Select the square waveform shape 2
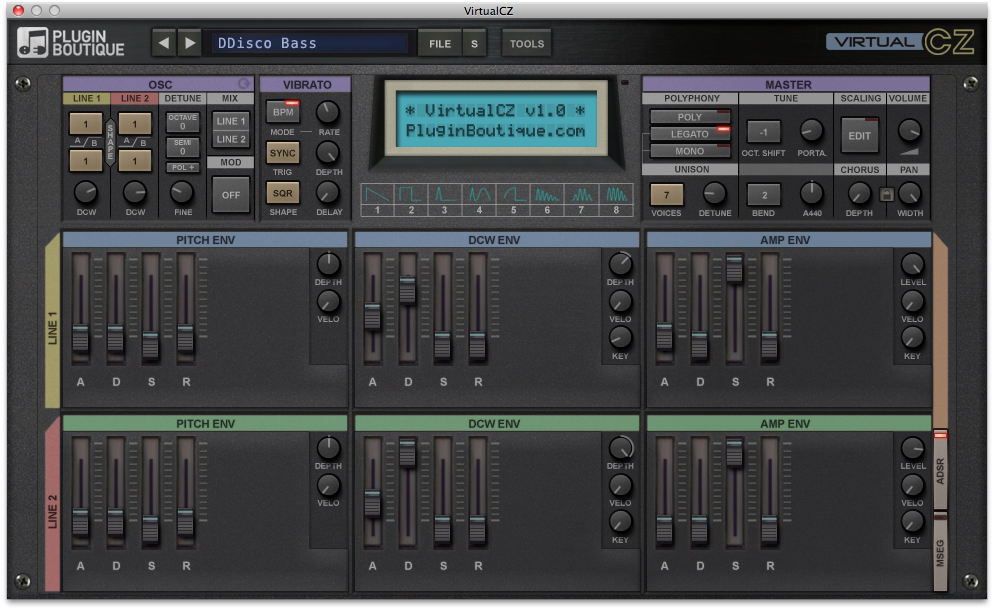Image resolution: width=994 pixels, height=610 pixels. pos(411,193)
